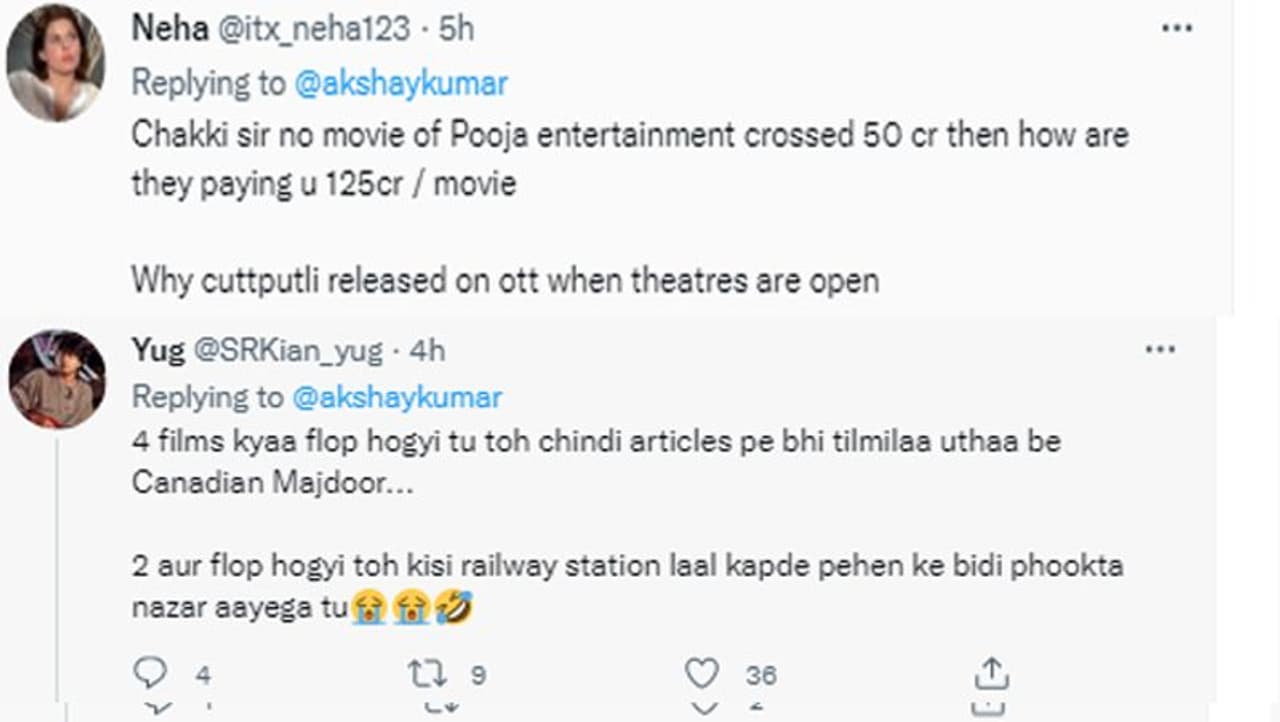
Task: Click the display name Neha
Action: click(158, 28)
